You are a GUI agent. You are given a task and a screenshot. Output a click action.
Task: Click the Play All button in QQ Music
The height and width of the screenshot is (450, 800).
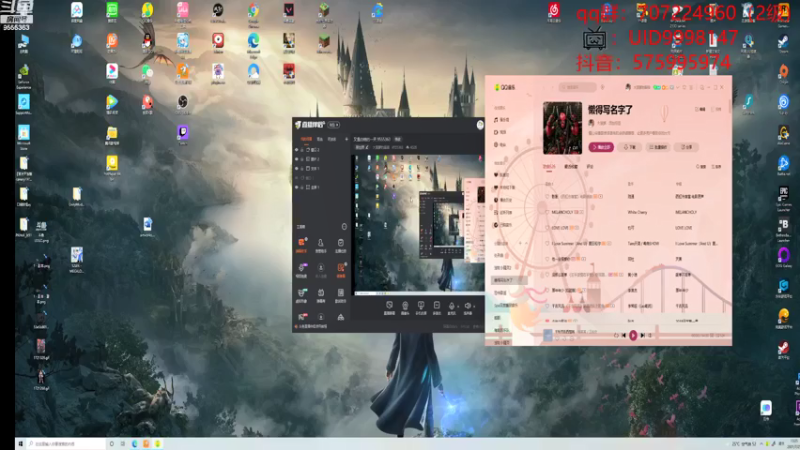pyautogui.click(x=601, y=147)
